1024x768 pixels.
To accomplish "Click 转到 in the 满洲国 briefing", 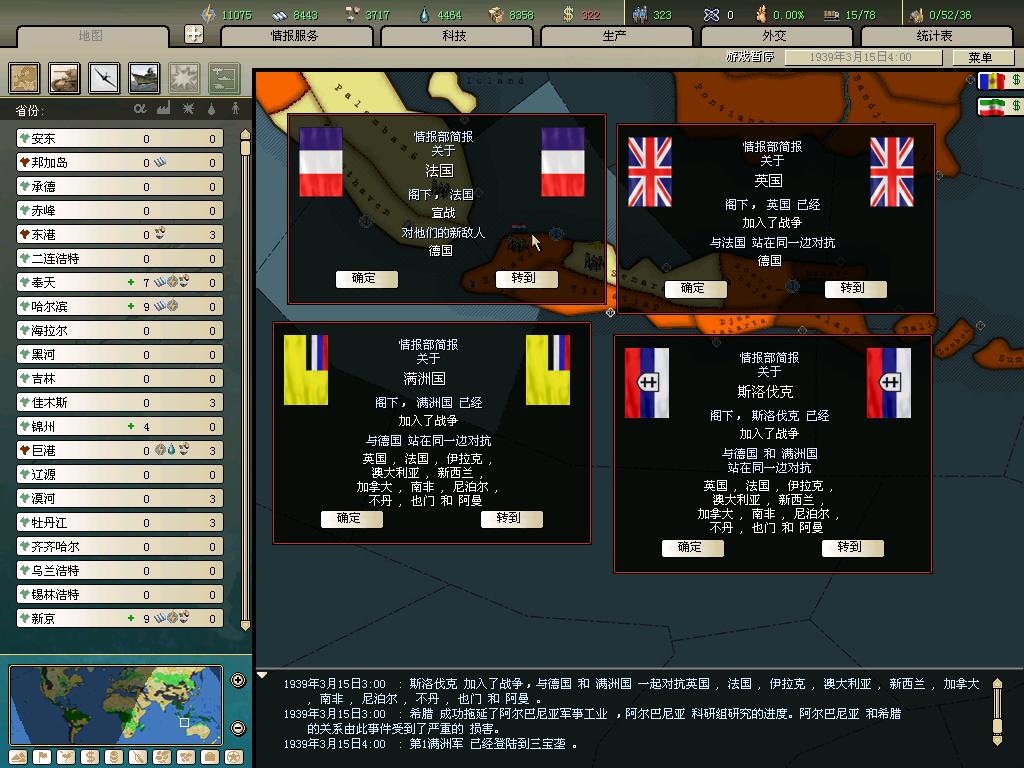I will click(511, 519).
